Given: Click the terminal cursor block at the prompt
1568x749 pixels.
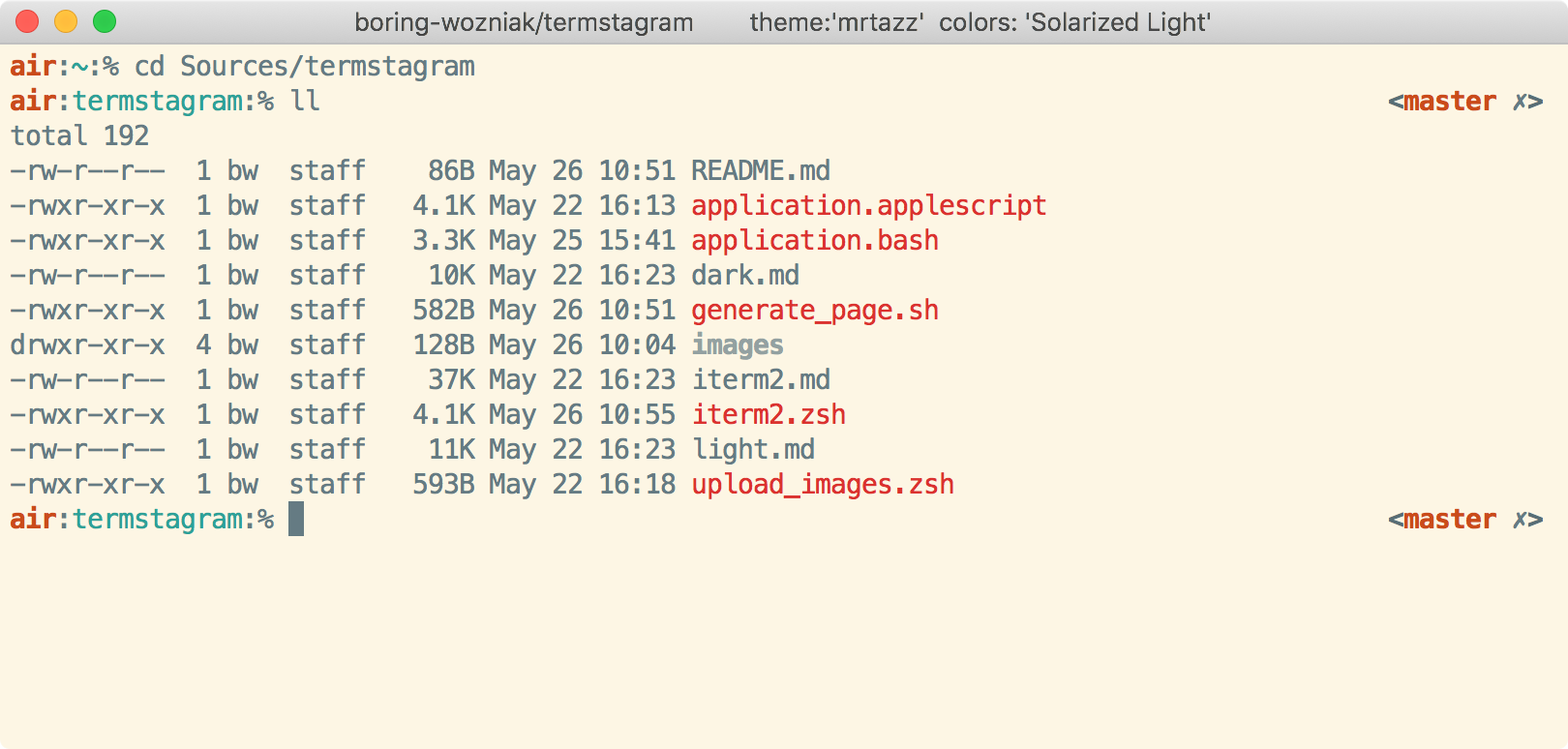Looking at the screenshot, I should pyautogui.click(x=296, y=520).
